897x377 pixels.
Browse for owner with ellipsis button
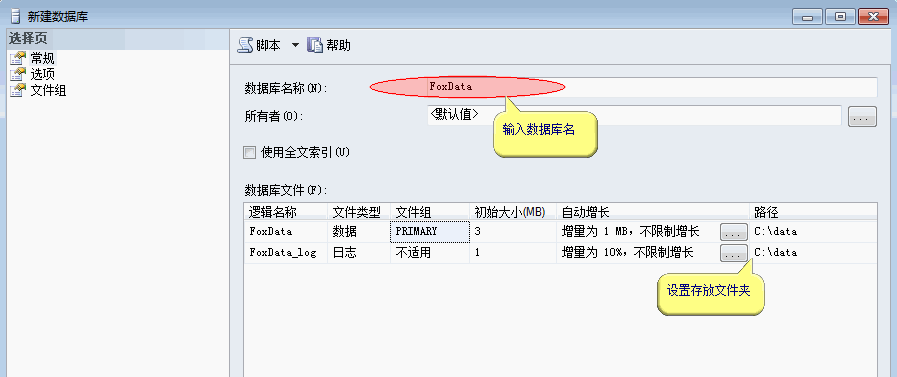862,117
